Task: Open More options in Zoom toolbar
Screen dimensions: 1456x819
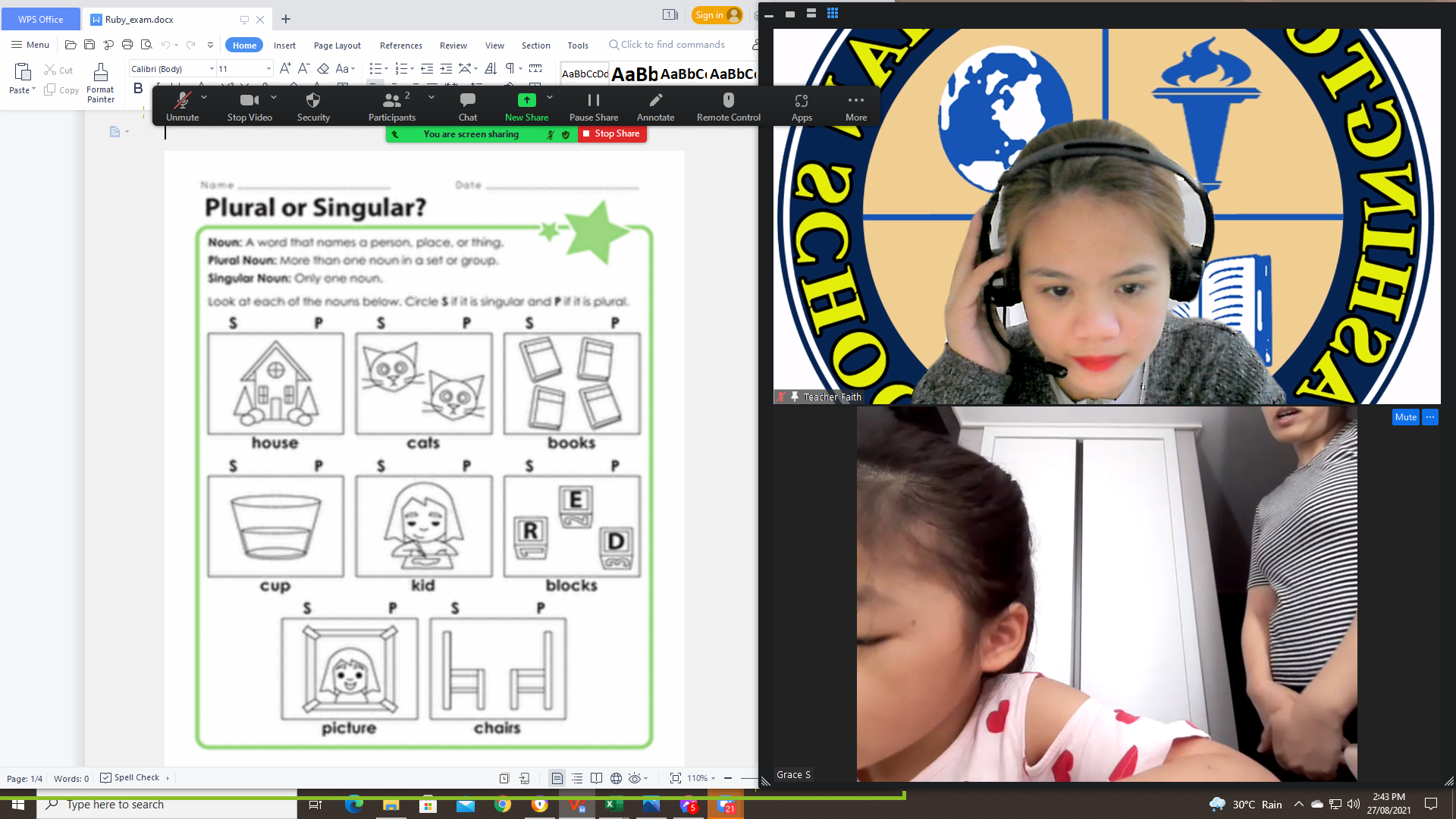Action: coord(856,107)
